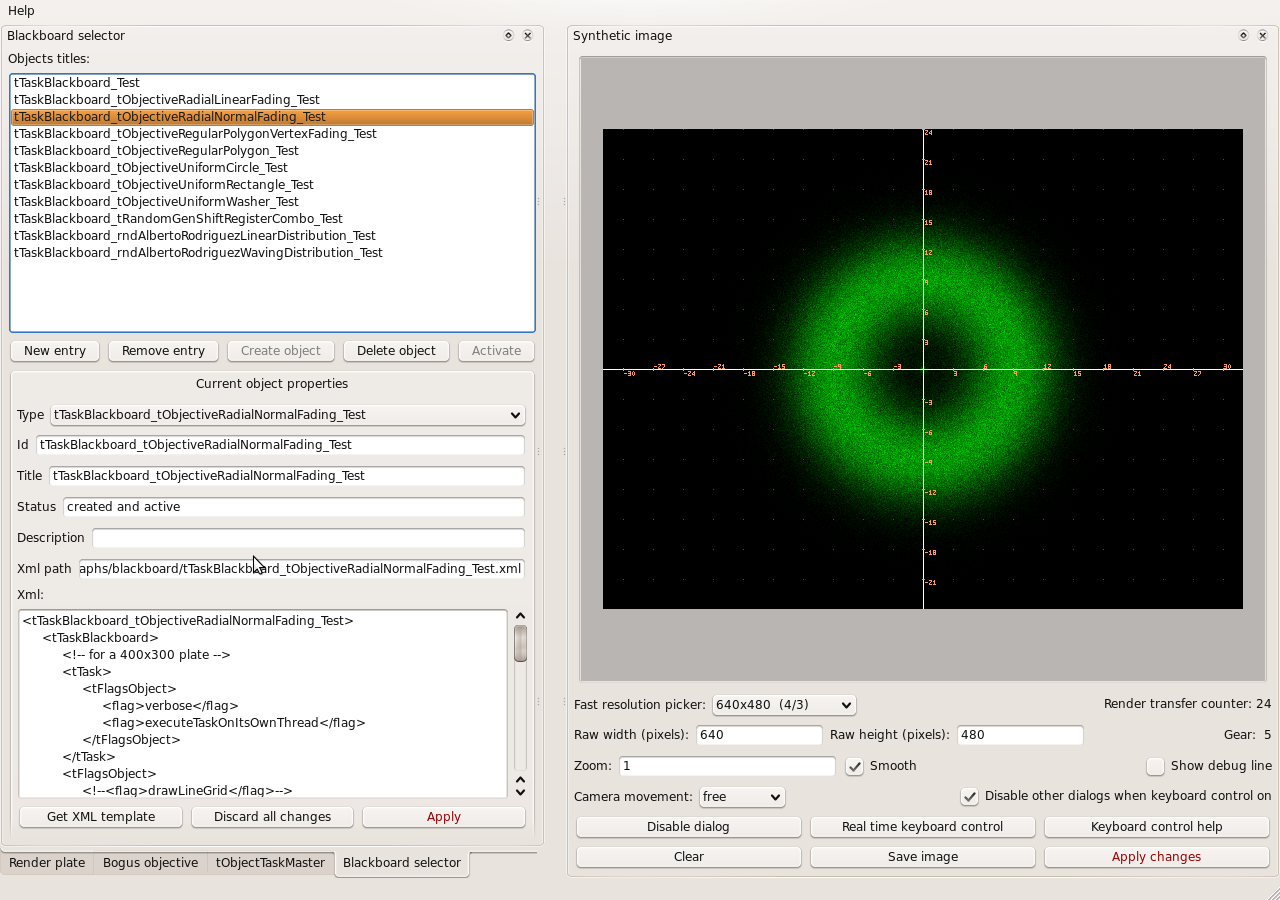Image resolution: width=1280 pixels, height=900 pixels.
Task: Open the object Type dropdown
Action: tap(288, 415)
